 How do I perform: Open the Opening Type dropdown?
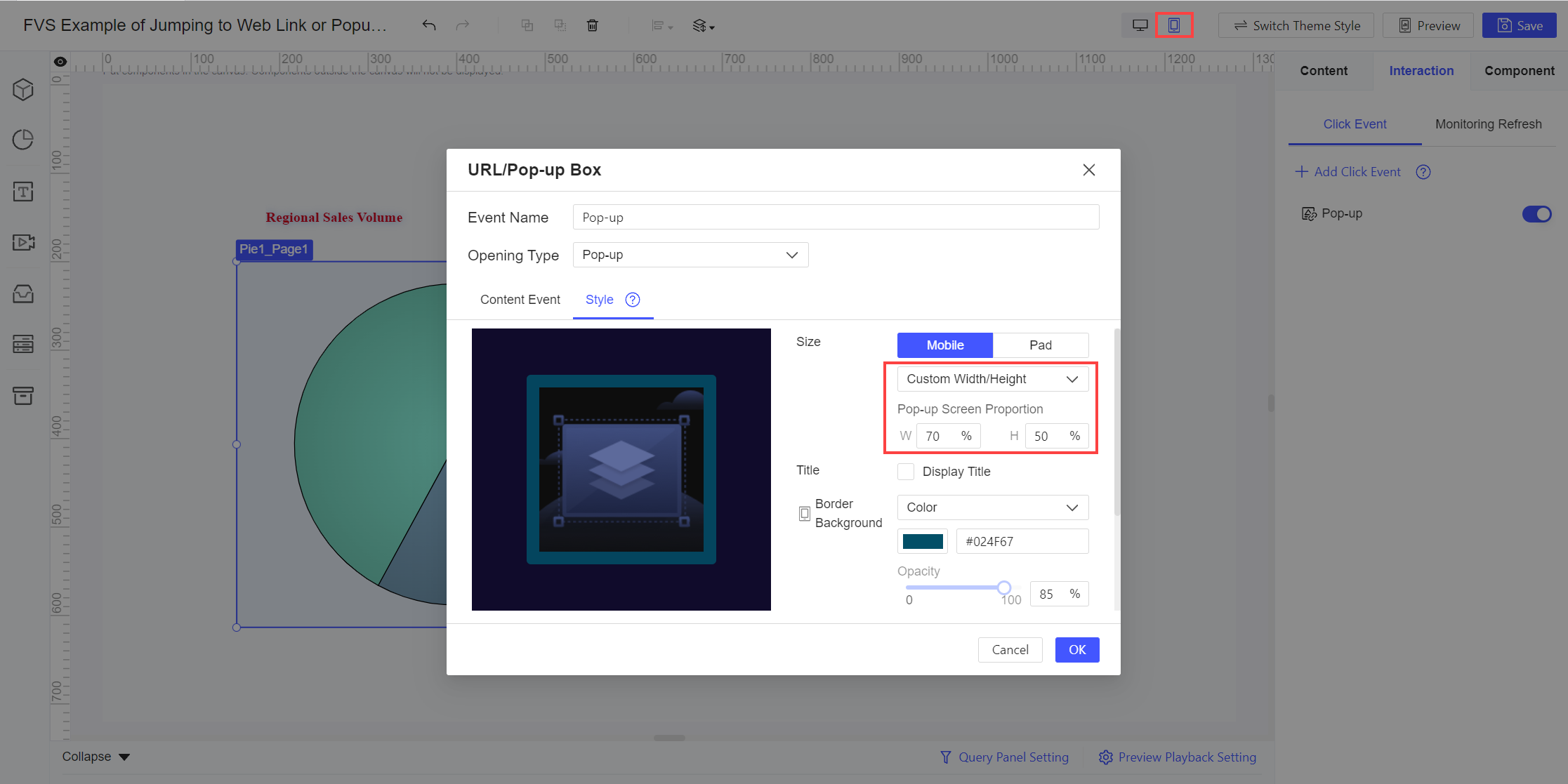click(690, 255)
